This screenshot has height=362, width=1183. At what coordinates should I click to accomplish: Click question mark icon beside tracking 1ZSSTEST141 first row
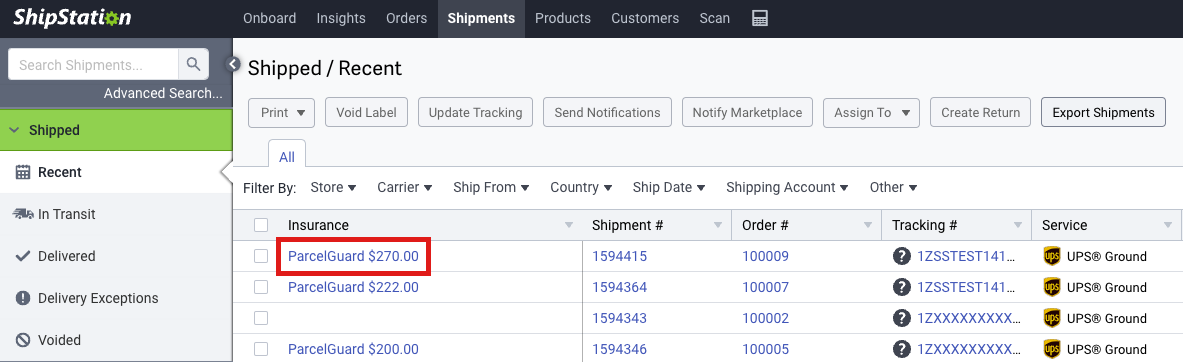coord(901,256)
